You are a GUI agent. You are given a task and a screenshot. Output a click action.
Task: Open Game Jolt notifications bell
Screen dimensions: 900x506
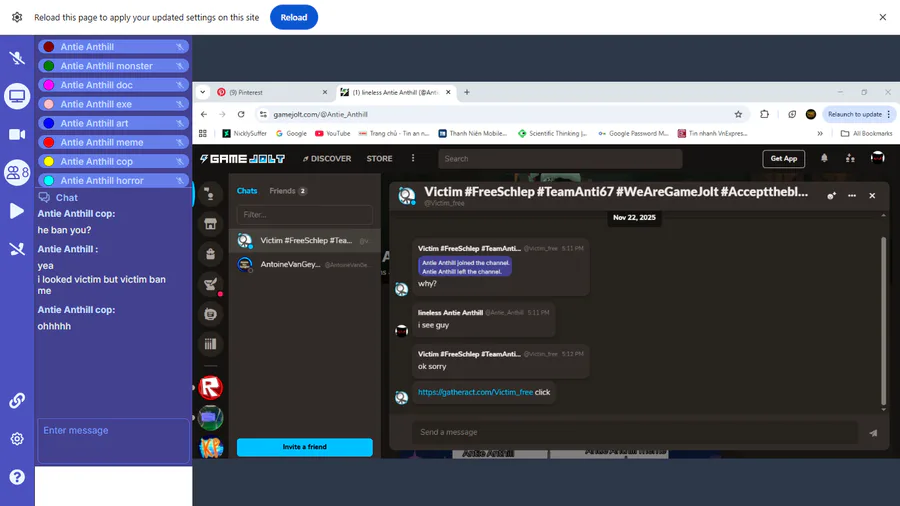click(824, 158)
